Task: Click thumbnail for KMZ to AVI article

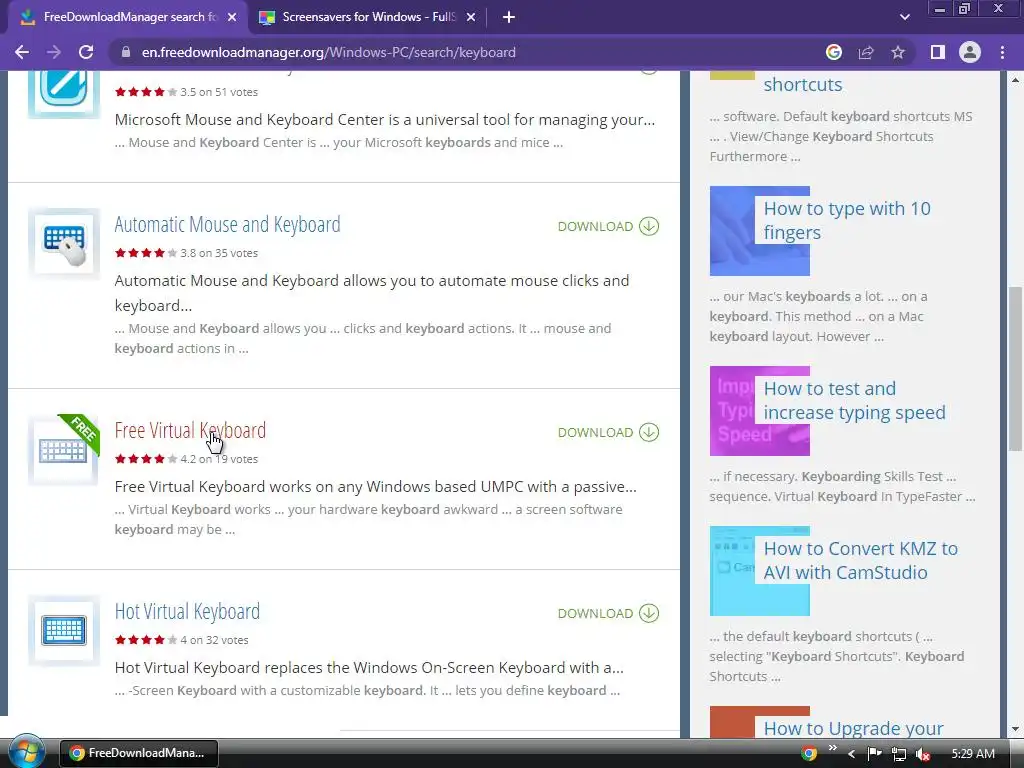Action: click(x=760, y=571)
